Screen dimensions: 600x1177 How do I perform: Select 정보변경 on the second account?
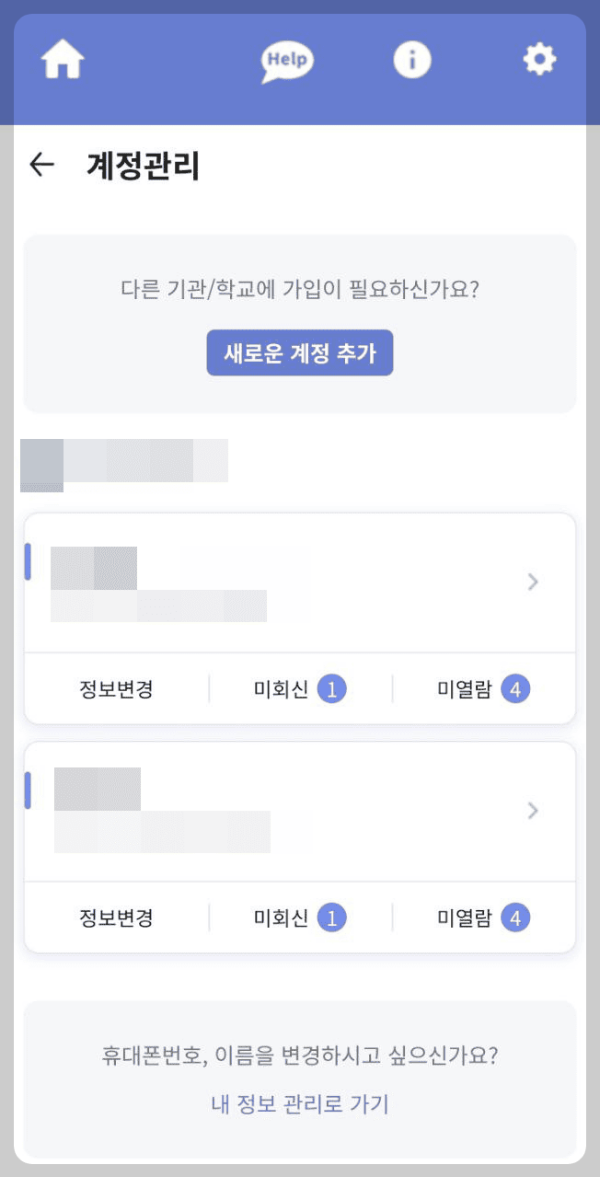click(113, 917)
